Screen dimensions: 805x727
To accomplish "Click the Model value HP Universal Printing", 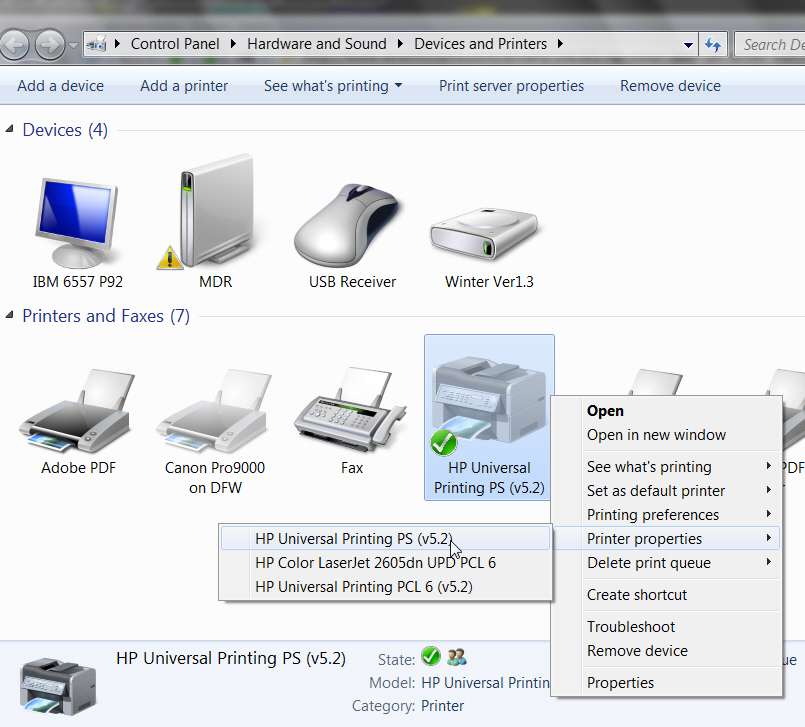I will pyautogui.click(x=485, y=682).
